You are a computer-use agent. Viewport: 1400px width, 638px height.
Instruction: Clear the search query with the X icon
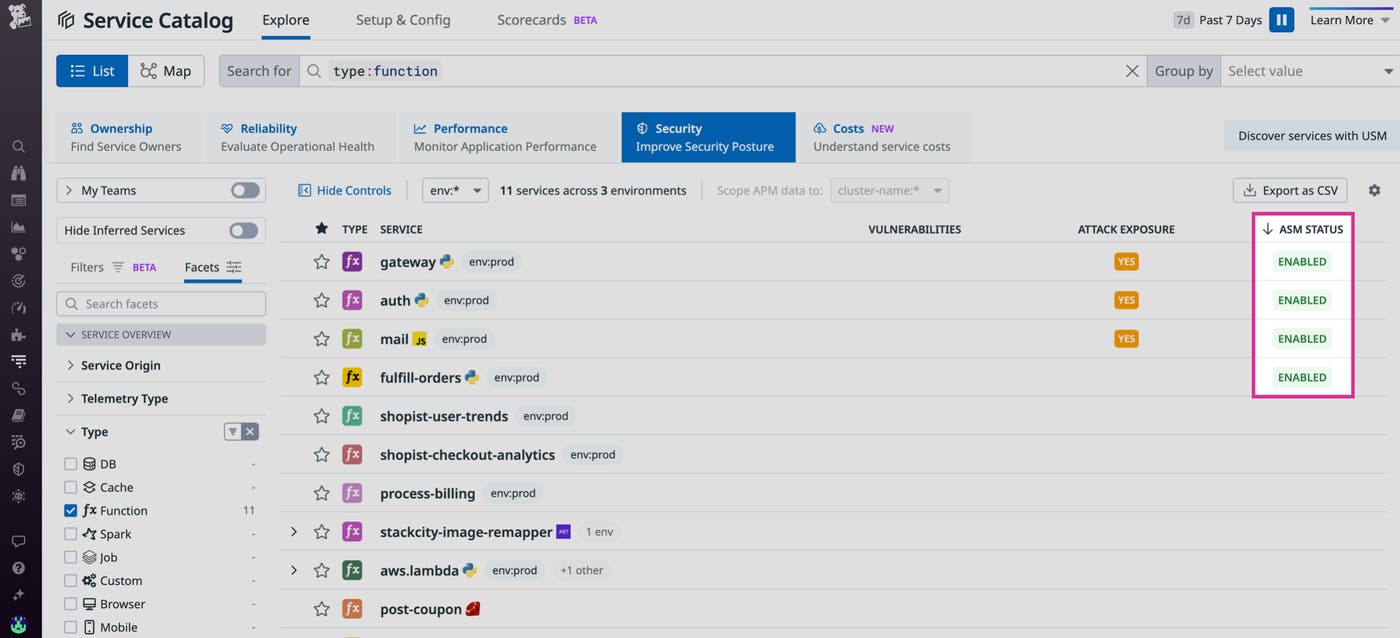(x=1132, y=71)
